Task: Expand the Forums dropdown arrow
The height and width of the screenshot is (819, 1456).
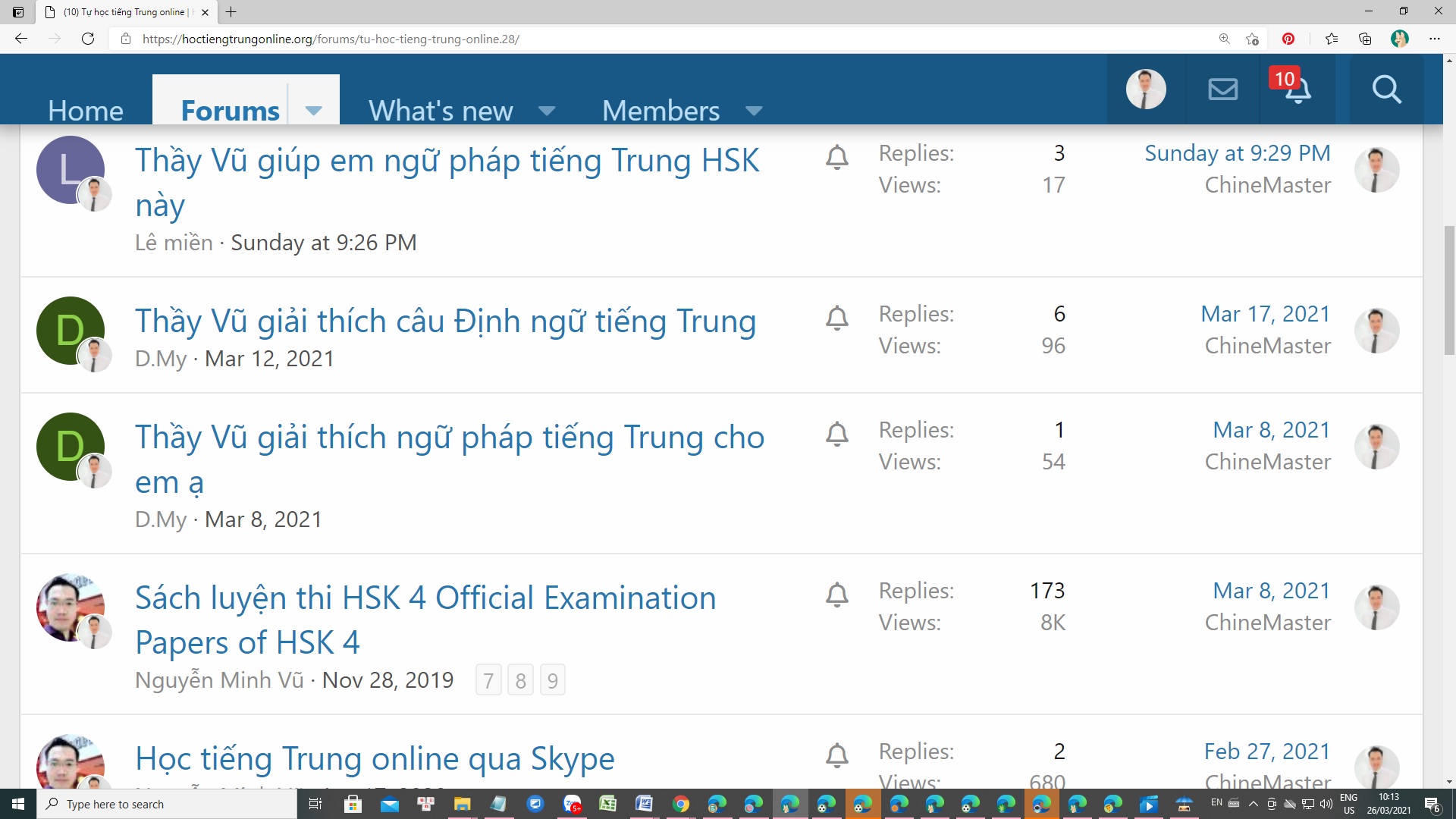Action: [313, 111]
